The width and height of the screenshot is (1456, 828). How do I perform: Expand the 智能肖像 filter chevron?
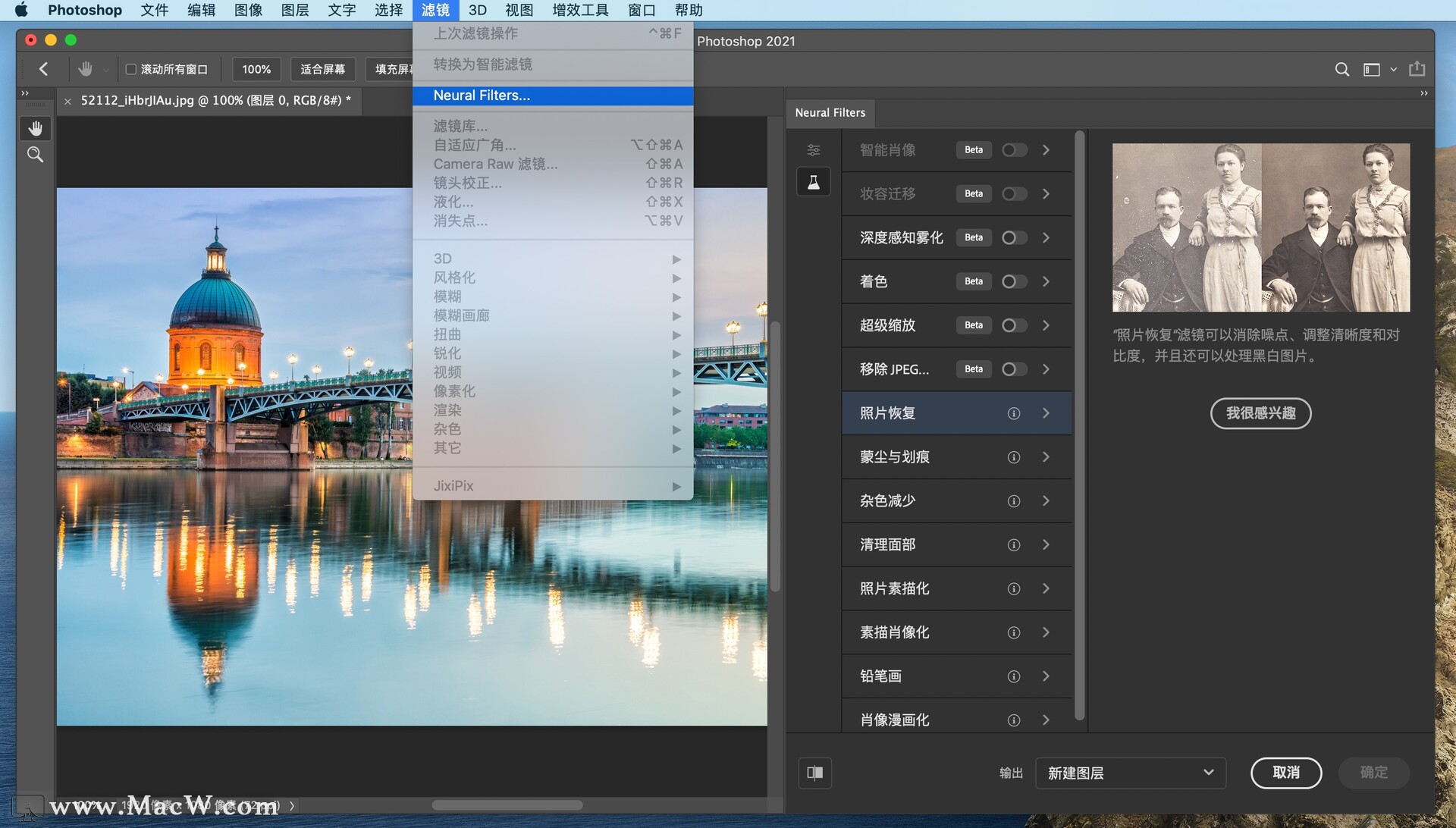tap(1046, 150)
